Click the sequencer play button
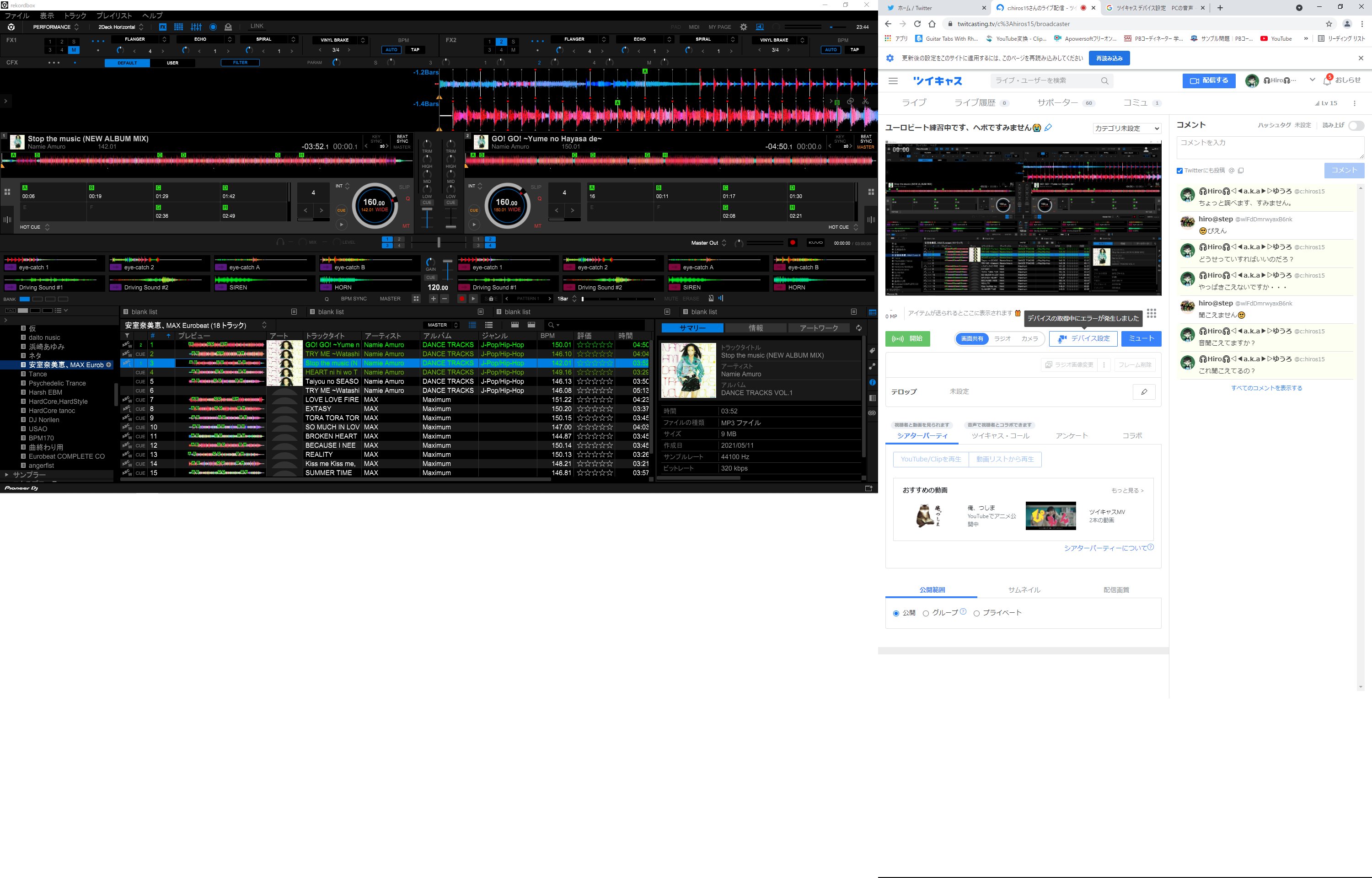 tap(473, 299)
